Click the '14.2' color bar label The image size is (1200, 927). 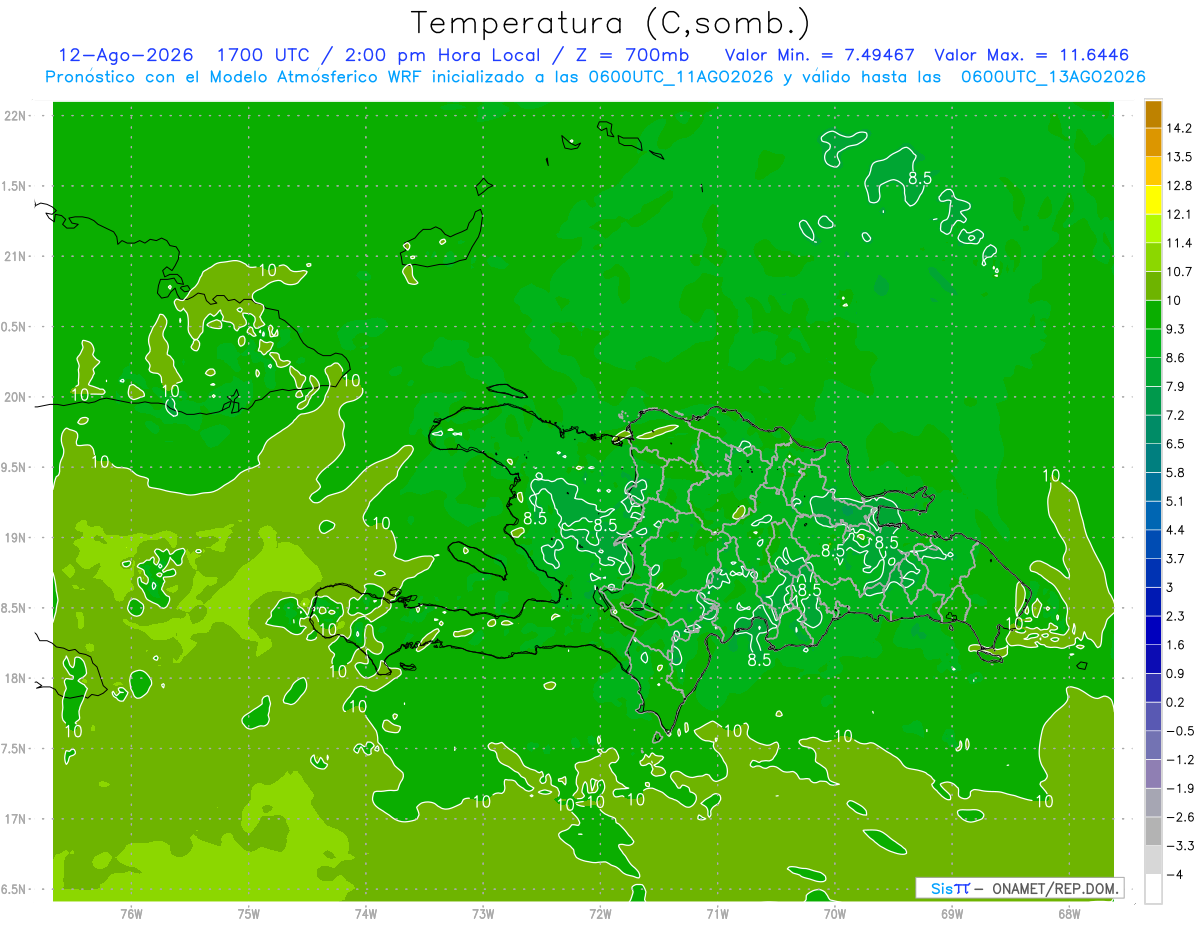(1180, 128)
